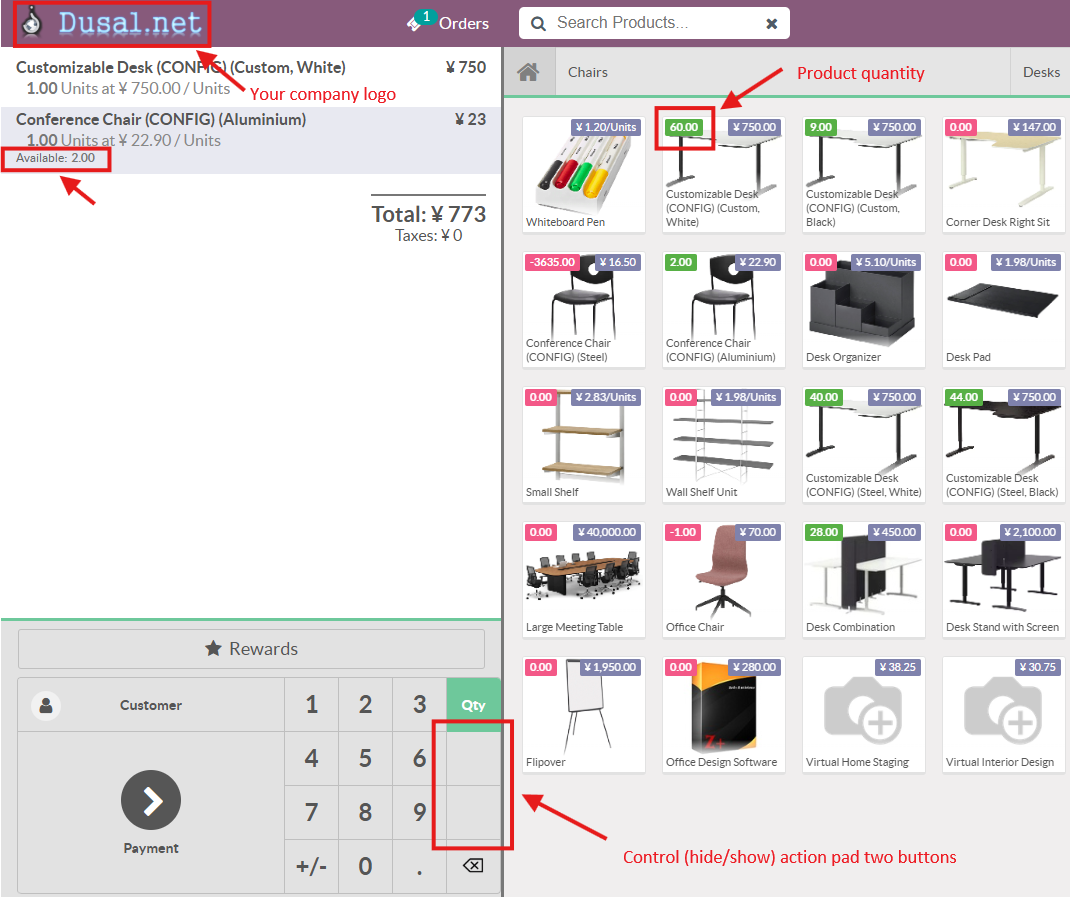The width and height of the screenshot is (1070, 897).
Task: Activate the Qty mode button
Action: [473, 704]
